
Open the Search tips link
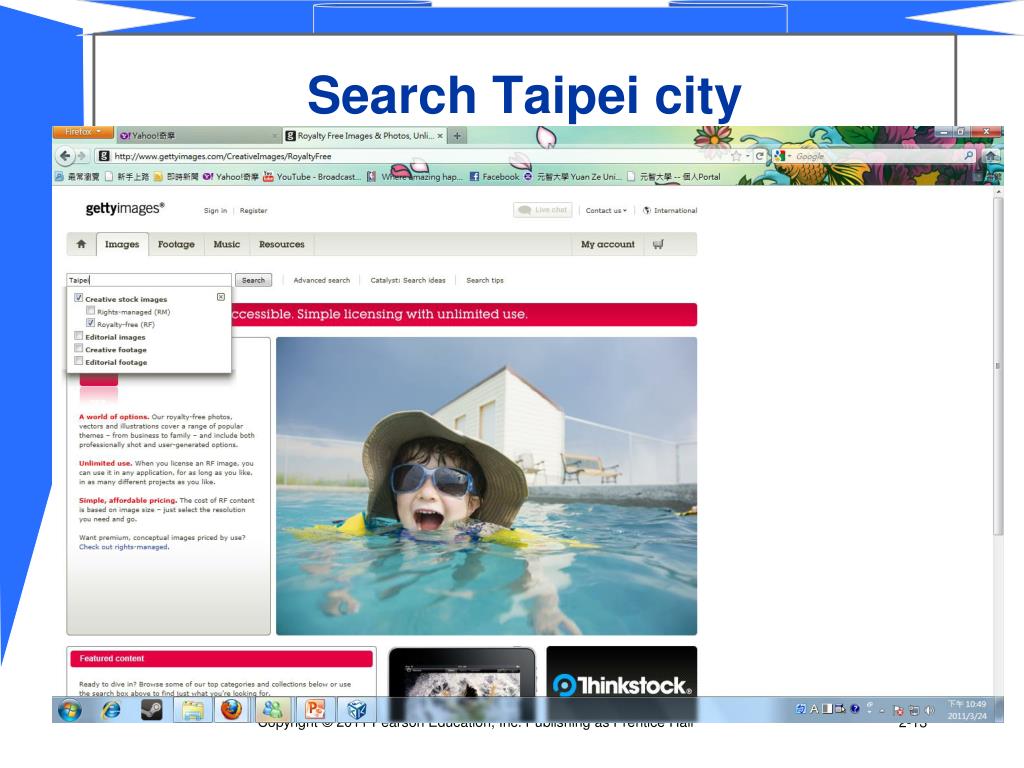tap(485, 280)
